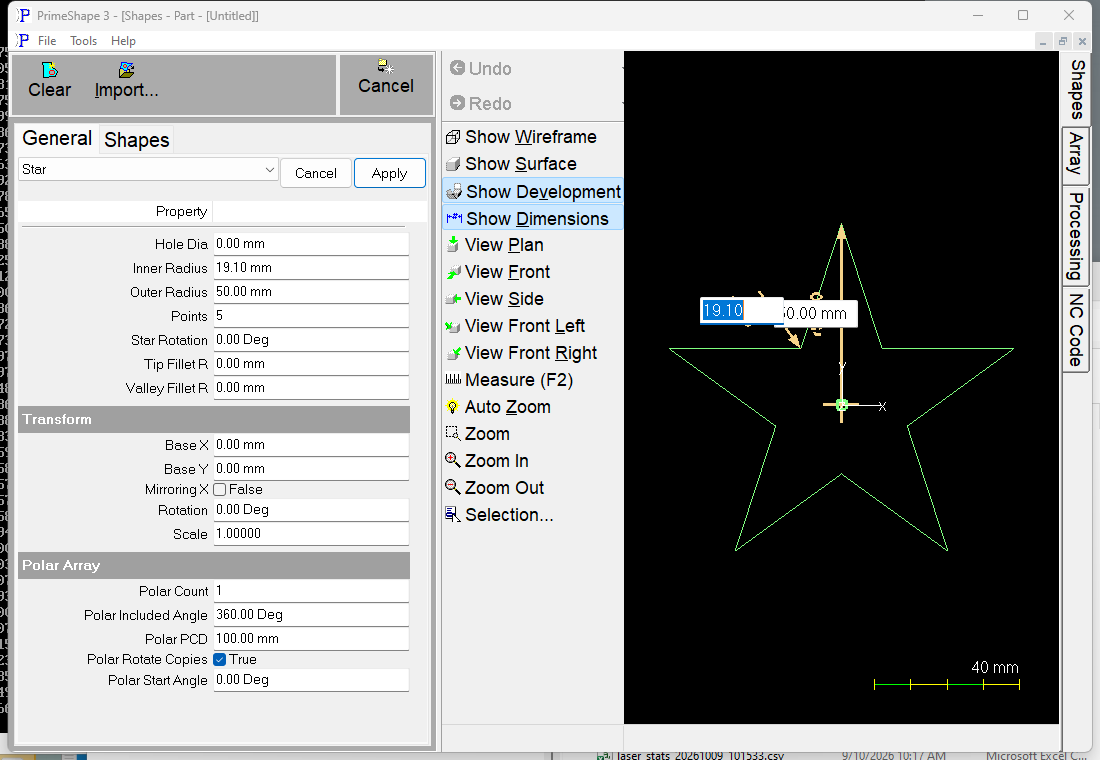Open the Processing side tab
The width and height of the screenshot is (1100, 760).
tap(1075, 236)
